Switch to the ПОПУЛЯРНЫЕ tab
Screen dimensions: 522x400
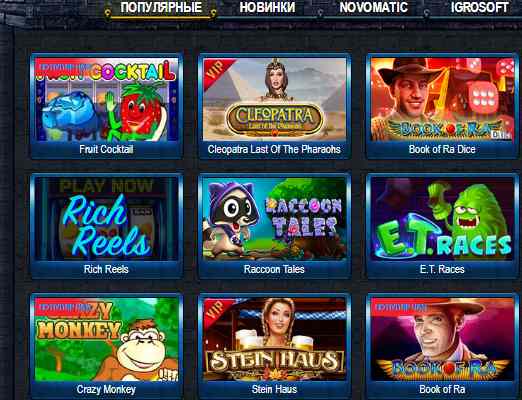(x=161, y=7)
